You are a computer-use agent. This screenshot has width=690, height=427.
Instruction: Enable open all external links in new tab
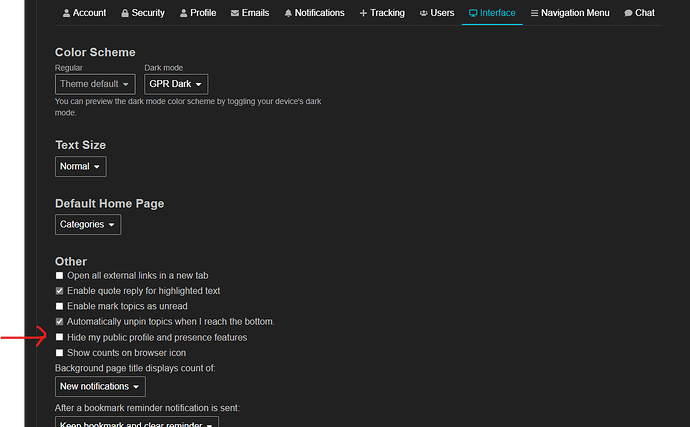pyautogui.click(x=60, y=275)
